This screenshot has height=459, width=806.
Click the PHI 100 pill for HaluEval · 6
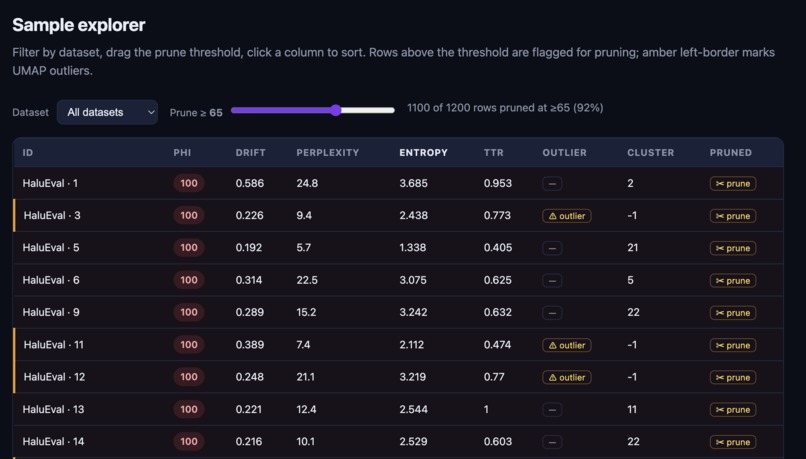click(189, 280)
